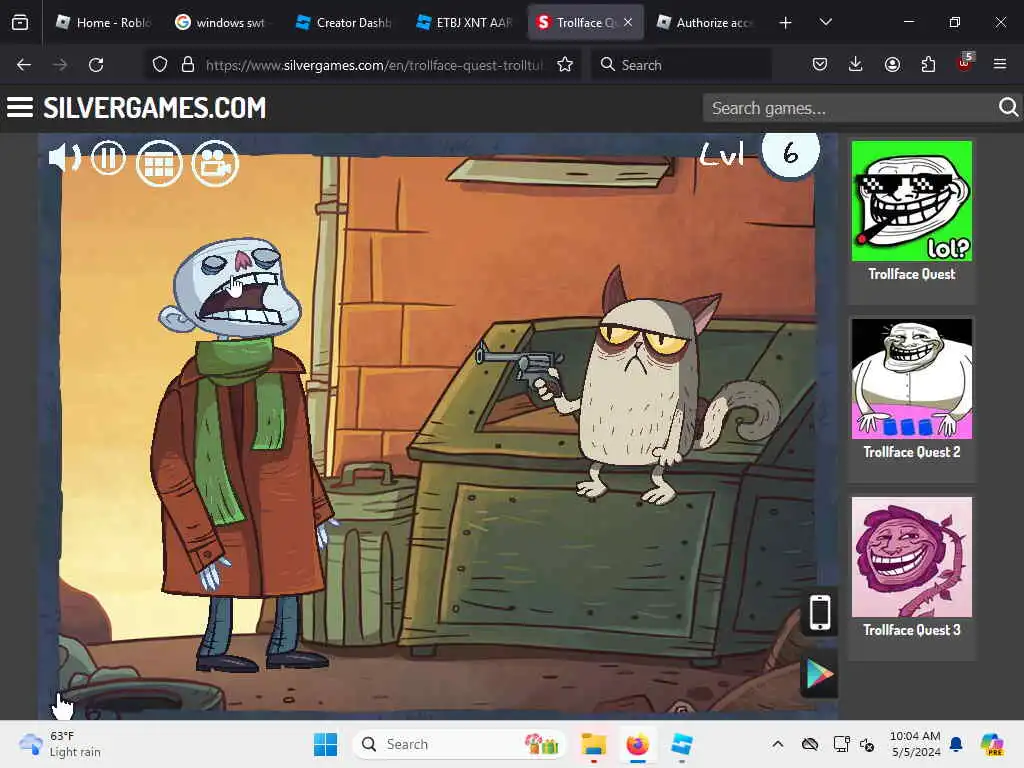Image resolution: width=1024 pixels, height=768 pixels.
Task: Open Firefox View icon in tab bar
Action: click(20, 23)
